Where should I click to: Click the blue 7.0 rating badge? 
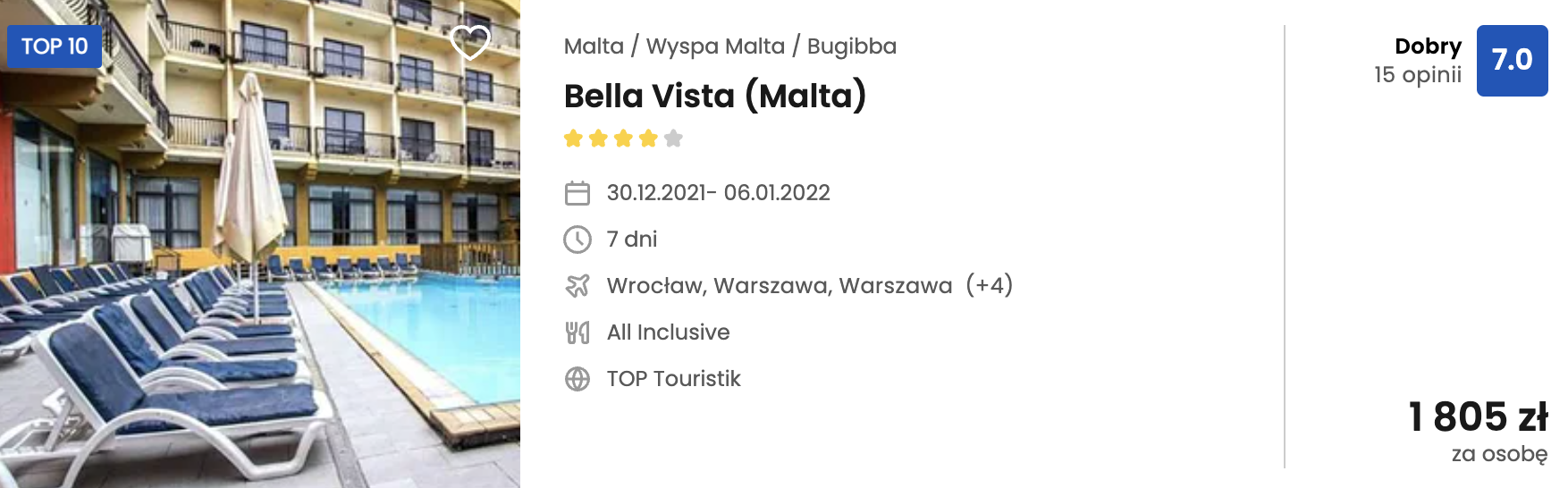point(1512,61)
